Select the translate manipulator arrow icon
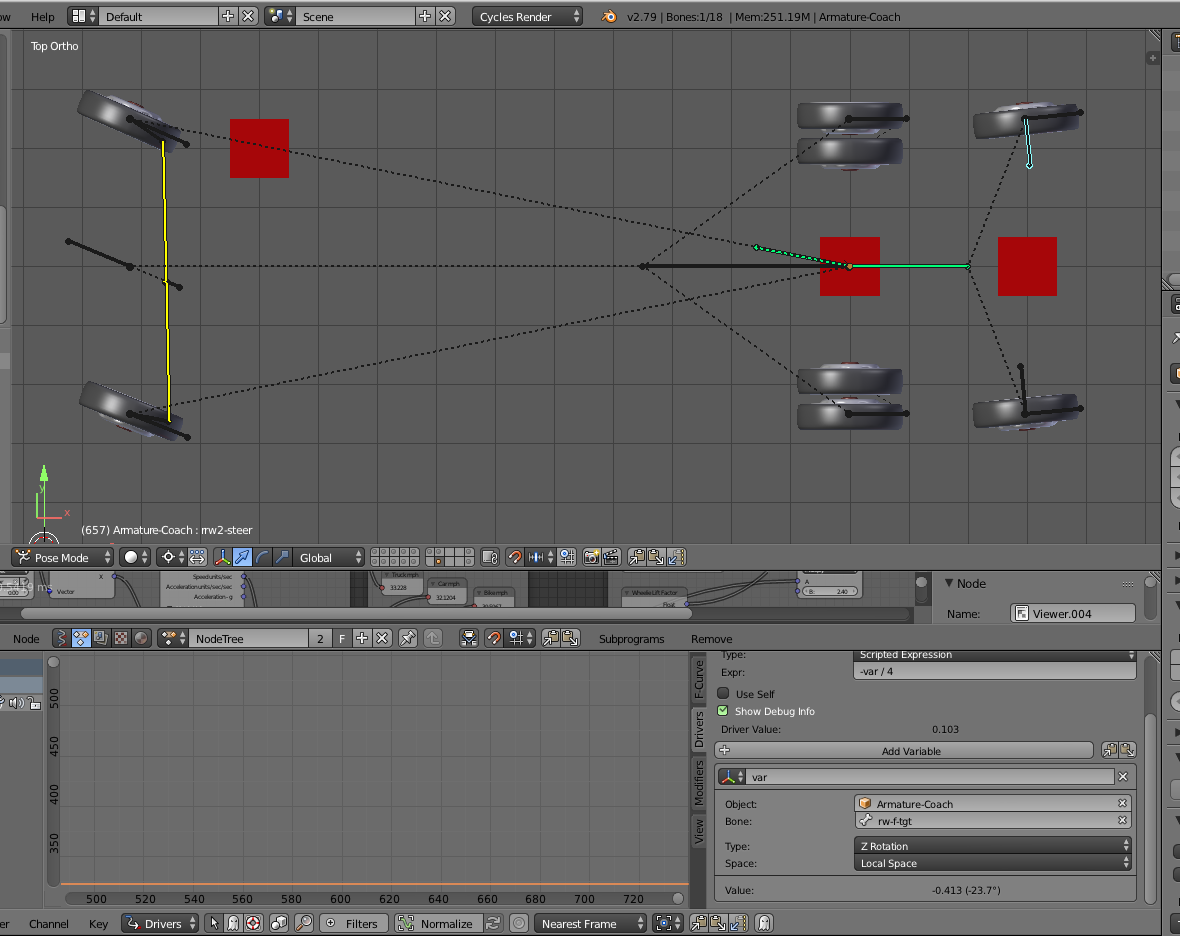 point(242,558)
